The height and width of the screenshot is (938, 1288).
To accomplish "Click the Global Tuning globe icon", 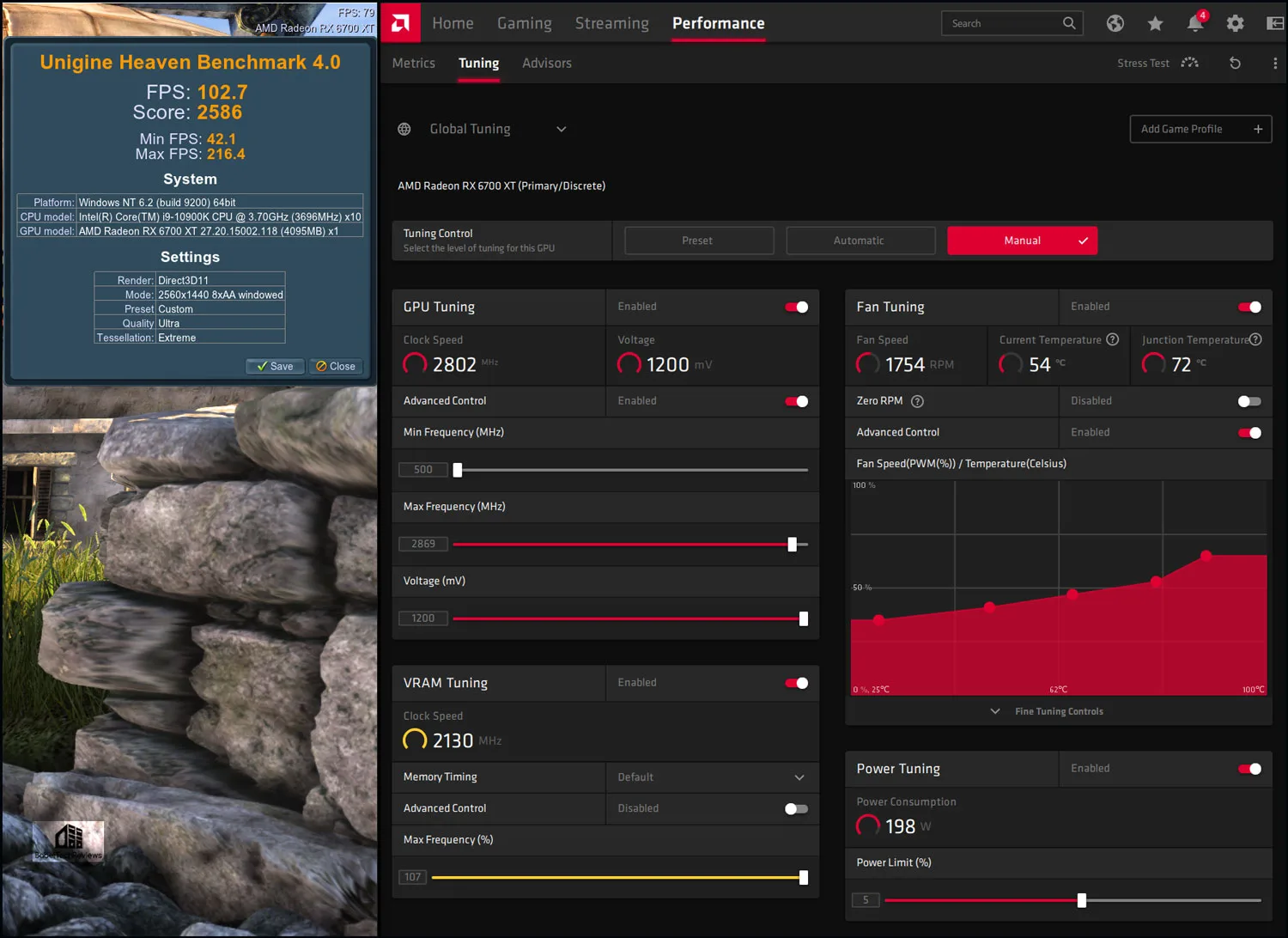I will tap(404, 129).
